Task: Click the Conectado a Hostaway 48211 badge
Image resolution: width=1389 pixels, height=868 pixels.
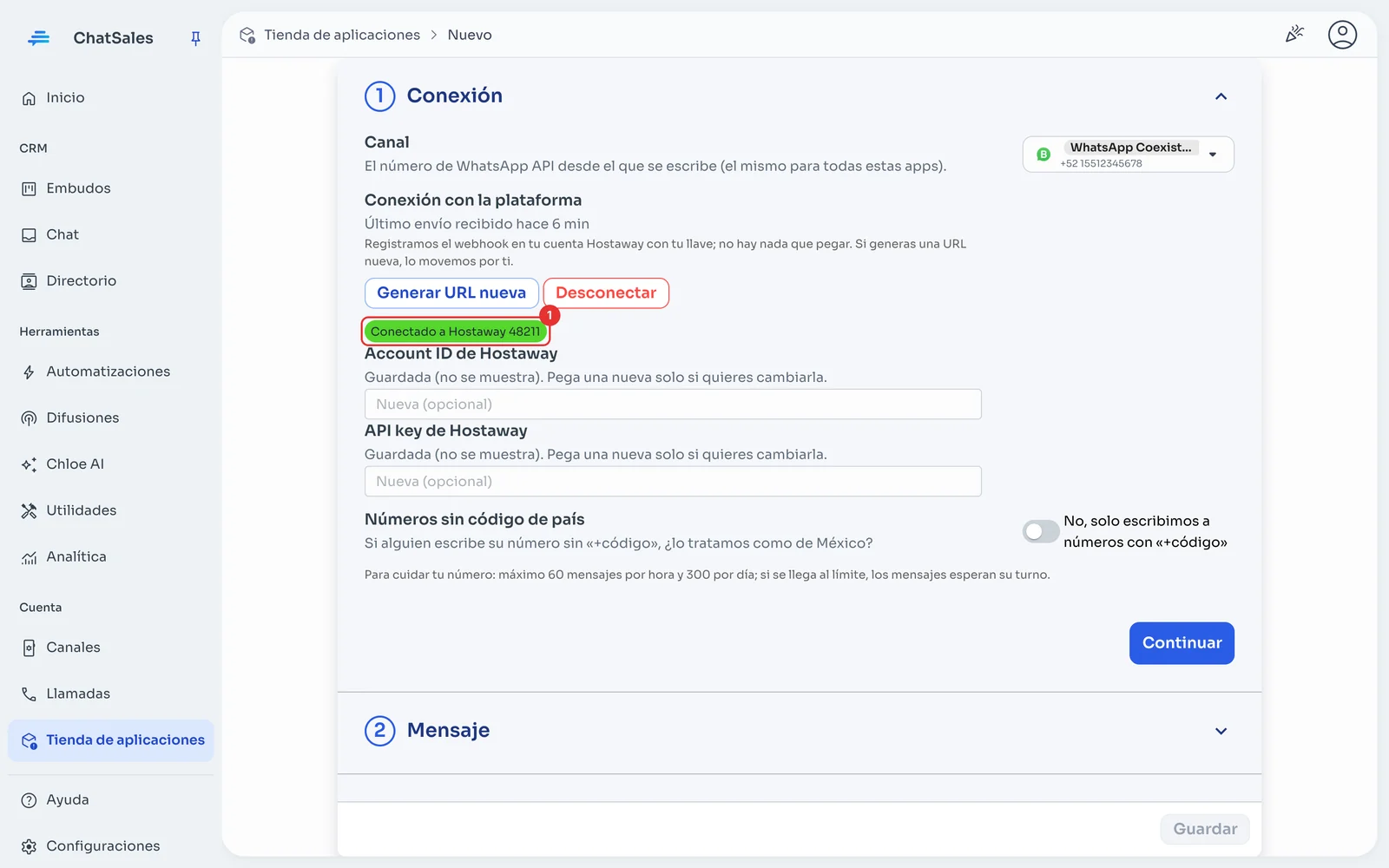Action: 455,332
